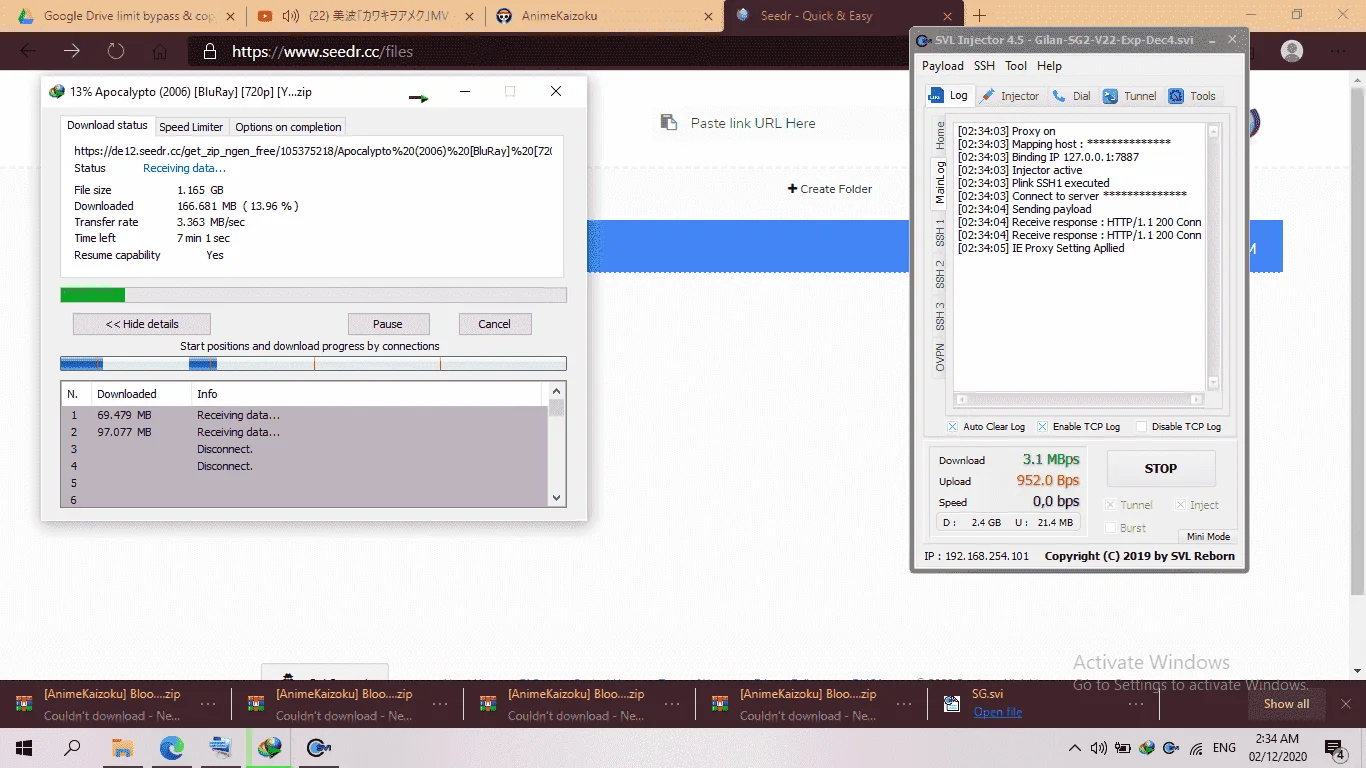Image resolution: width=1366 pixels, height=768 pixels.
Task: Select the OVPN vertical tab
Action: click(x=940, y=358)
